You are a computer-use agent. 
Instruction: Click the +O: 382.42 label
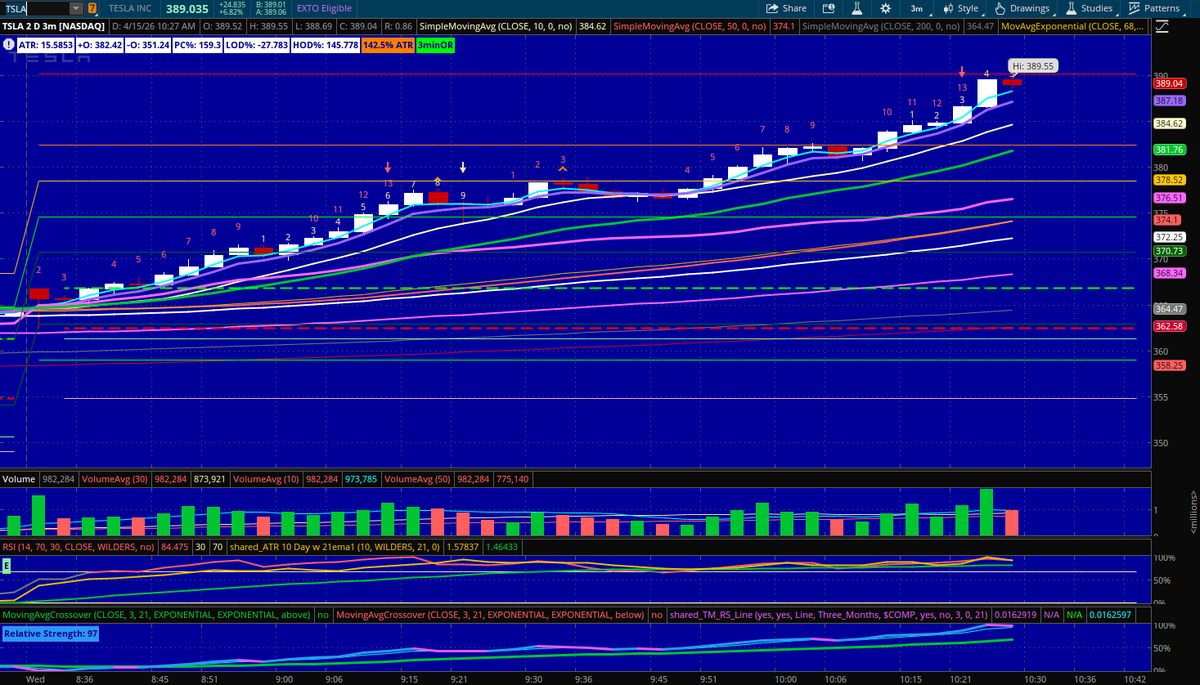pos(99,45)
